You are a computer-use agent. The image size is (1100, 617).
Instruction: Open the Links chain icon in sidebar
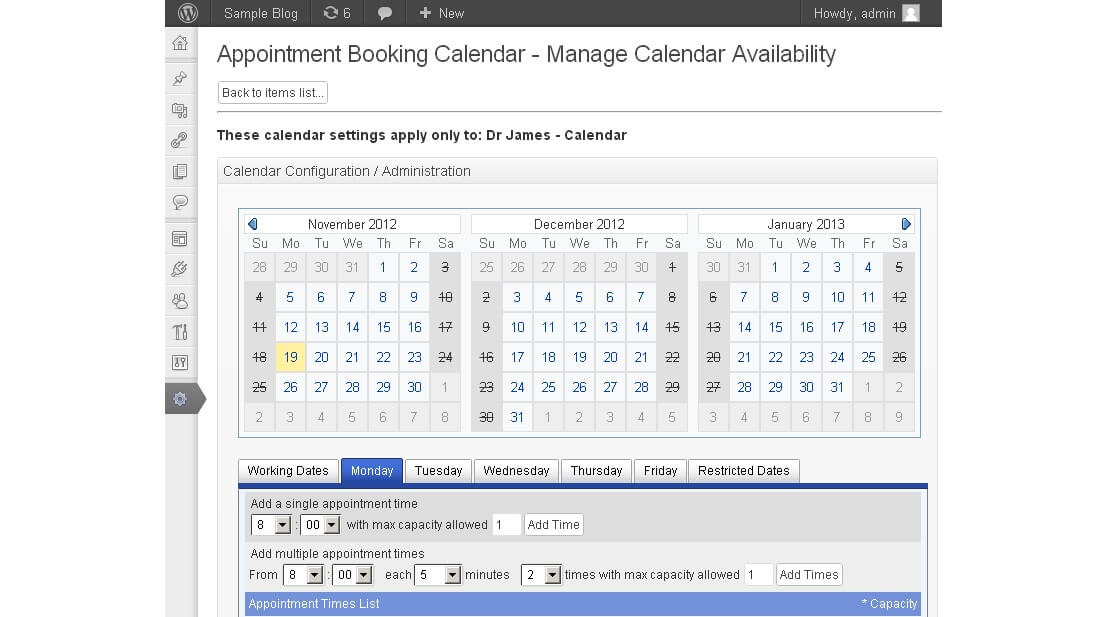[x=180, y=141]
